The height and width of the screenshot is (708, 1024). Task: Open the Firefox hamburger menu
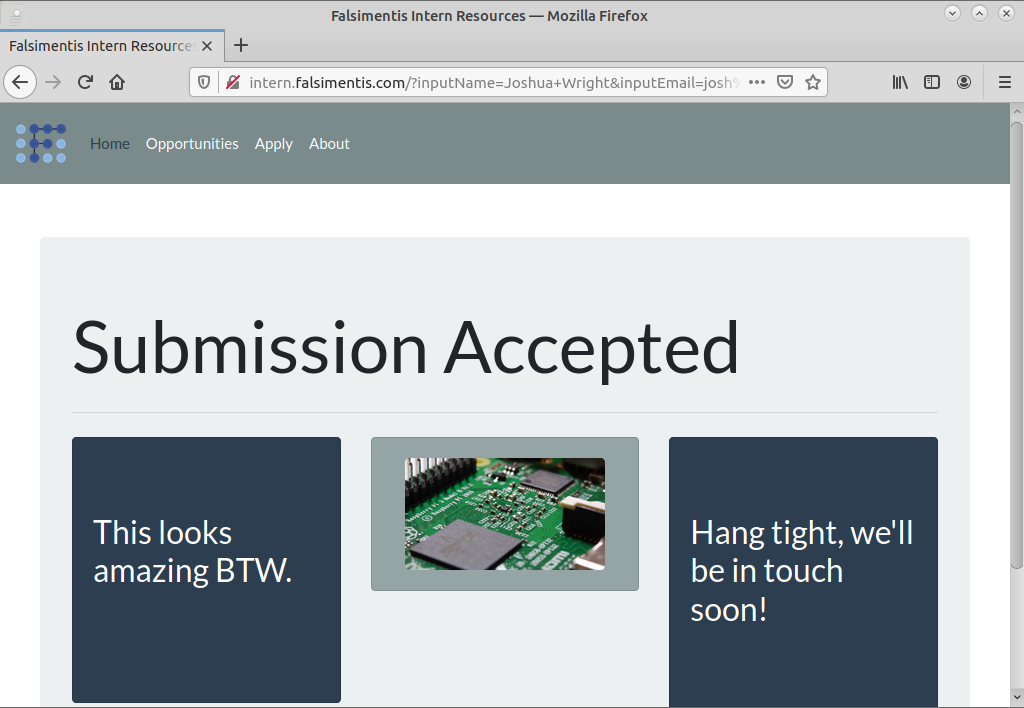pos(1005,82)
